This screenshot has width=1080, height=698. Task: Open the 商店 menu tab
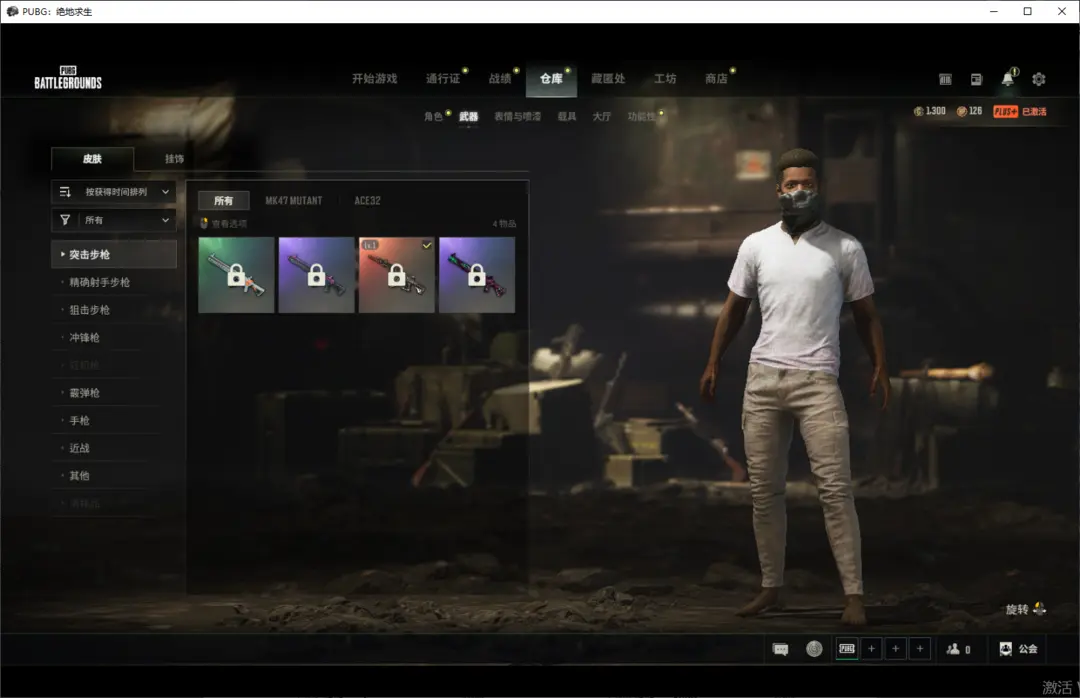pyautogui.click(x=716, y=79)
